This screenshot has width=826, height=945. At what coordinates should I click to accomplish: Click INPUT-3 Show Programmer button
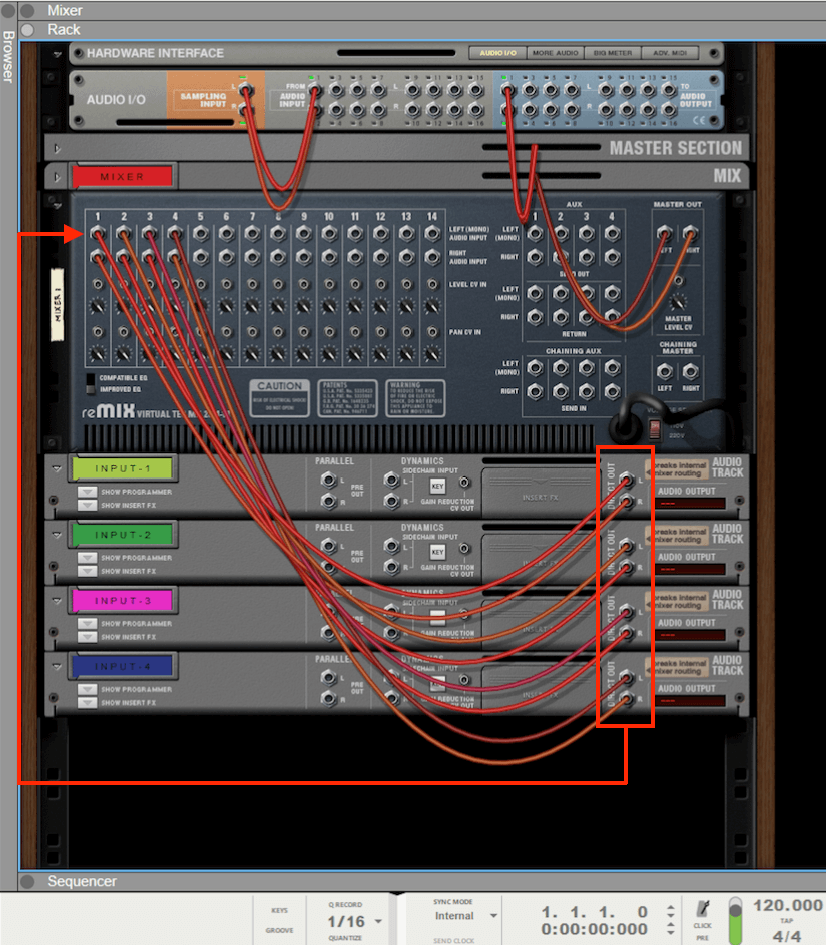point(87,624)
